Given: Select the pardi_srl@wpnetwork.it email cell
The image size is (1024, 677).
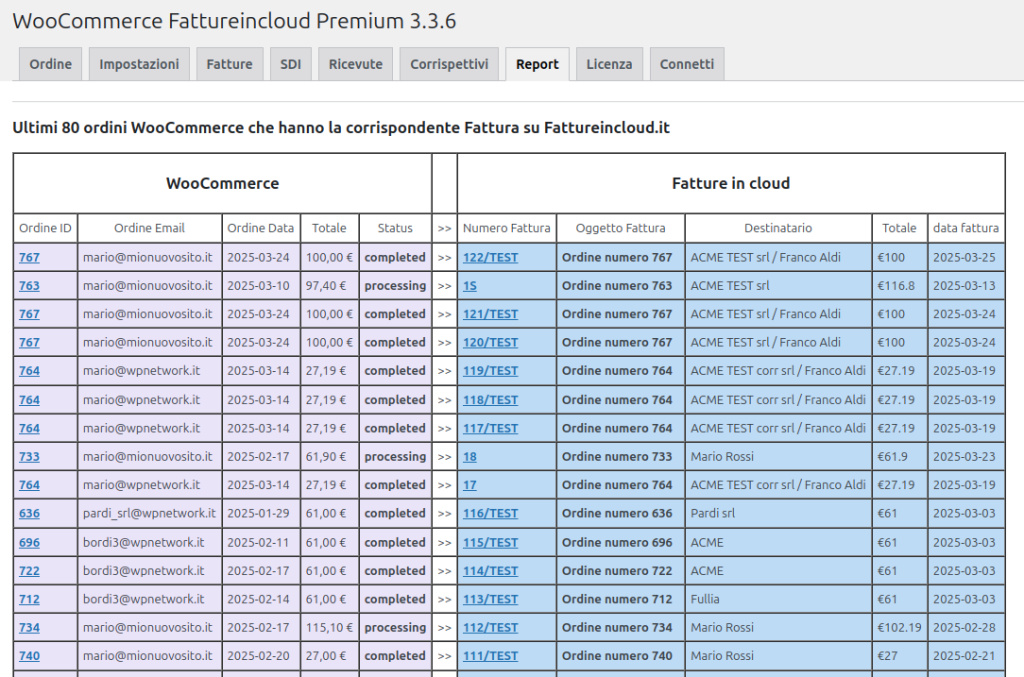Looking at the screenshot, I should click(150, 514).
